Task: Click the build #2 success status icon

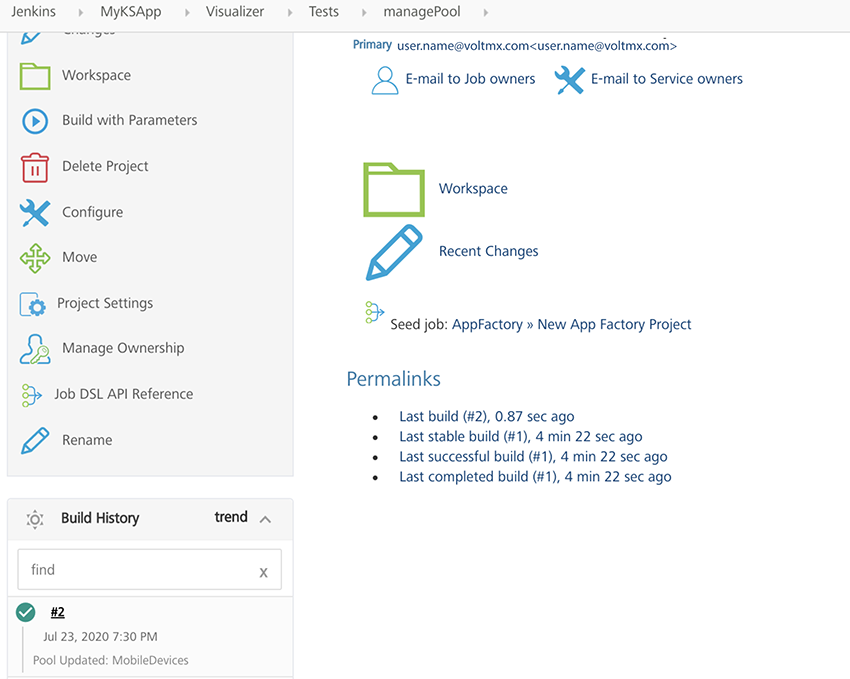Action: (x=26, y=612)
